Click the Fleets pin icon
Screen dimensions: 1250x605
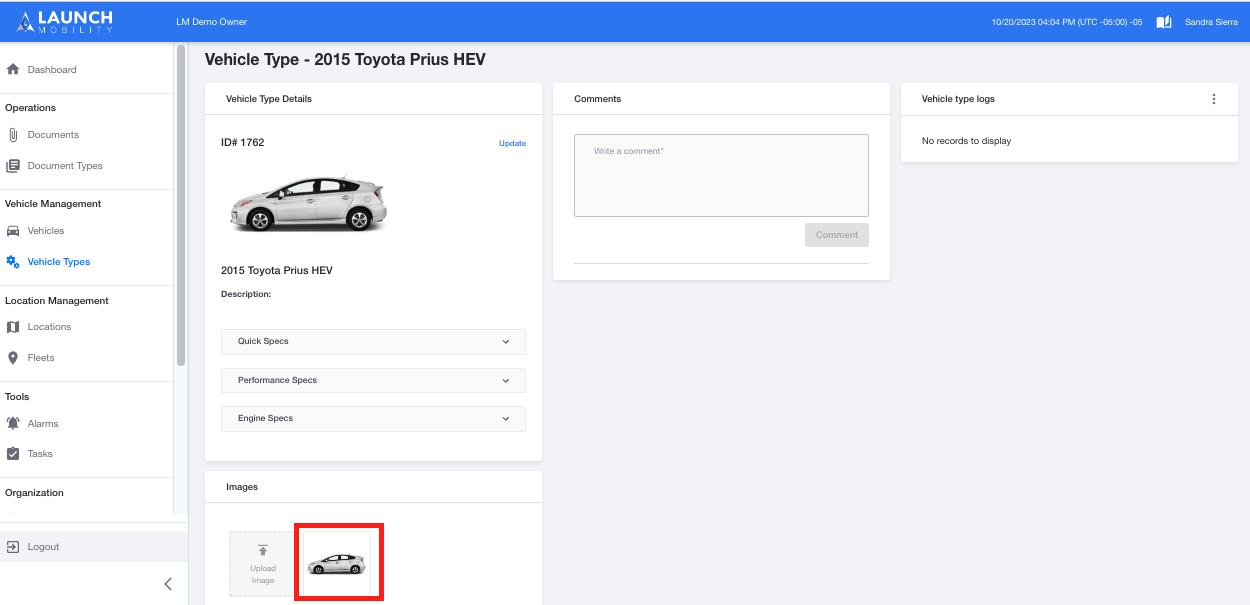(13, 358)
